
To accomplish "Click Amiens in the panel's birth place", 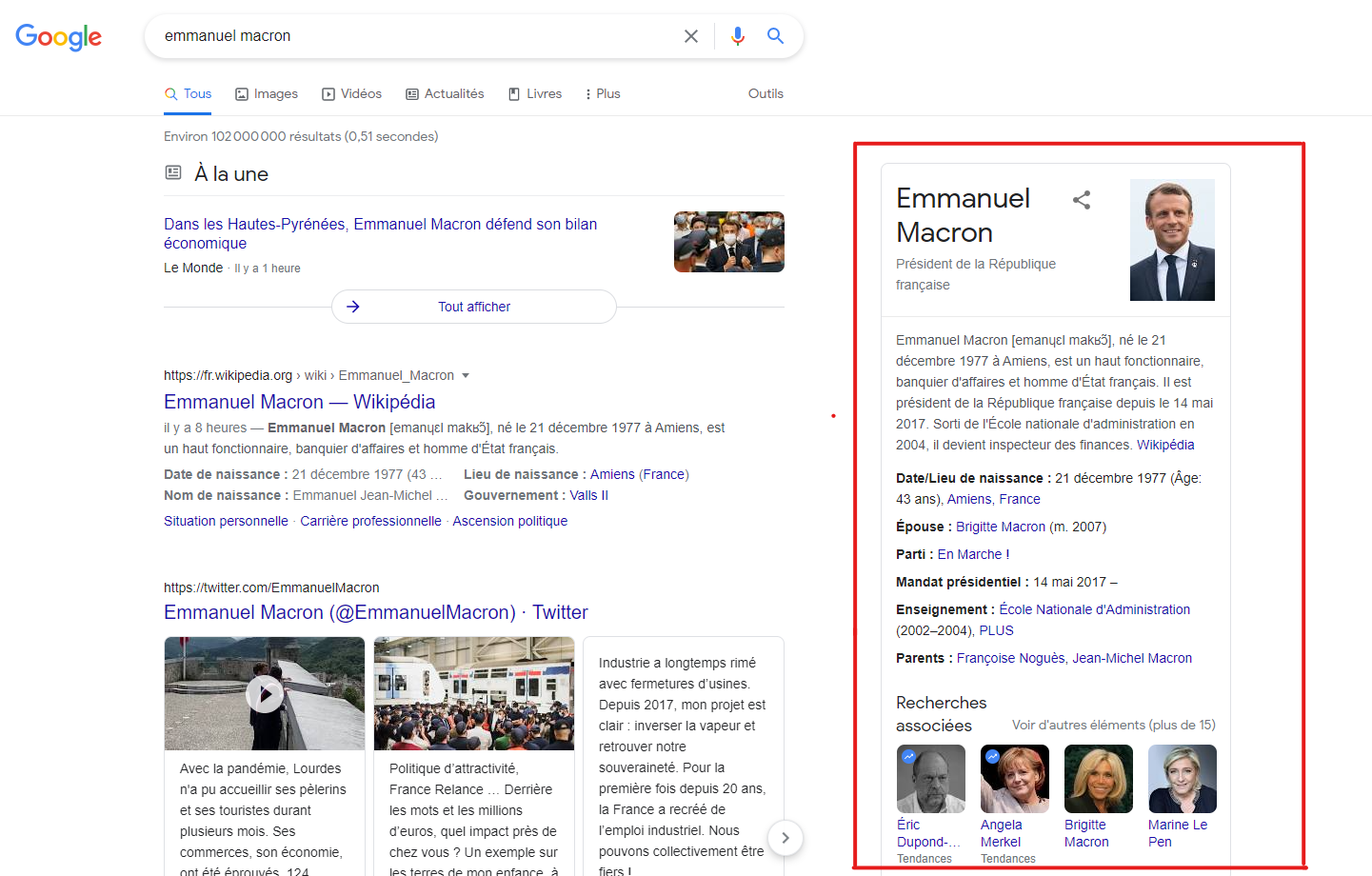I will coord(969,499).
